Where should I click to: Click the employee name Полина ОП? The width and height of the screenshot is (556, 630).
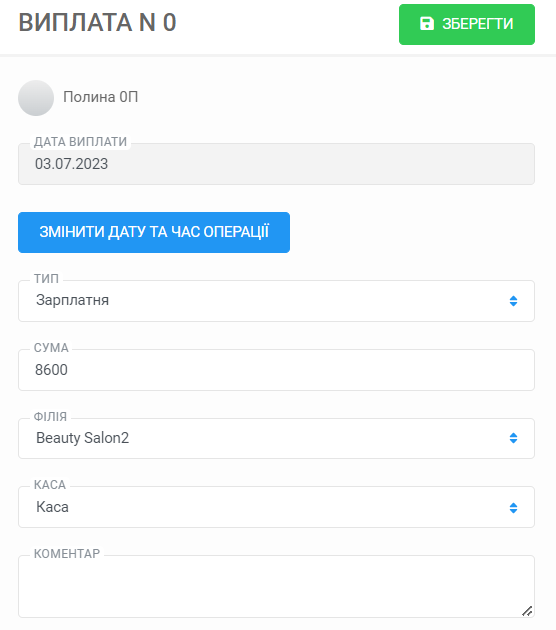point(100,97)
